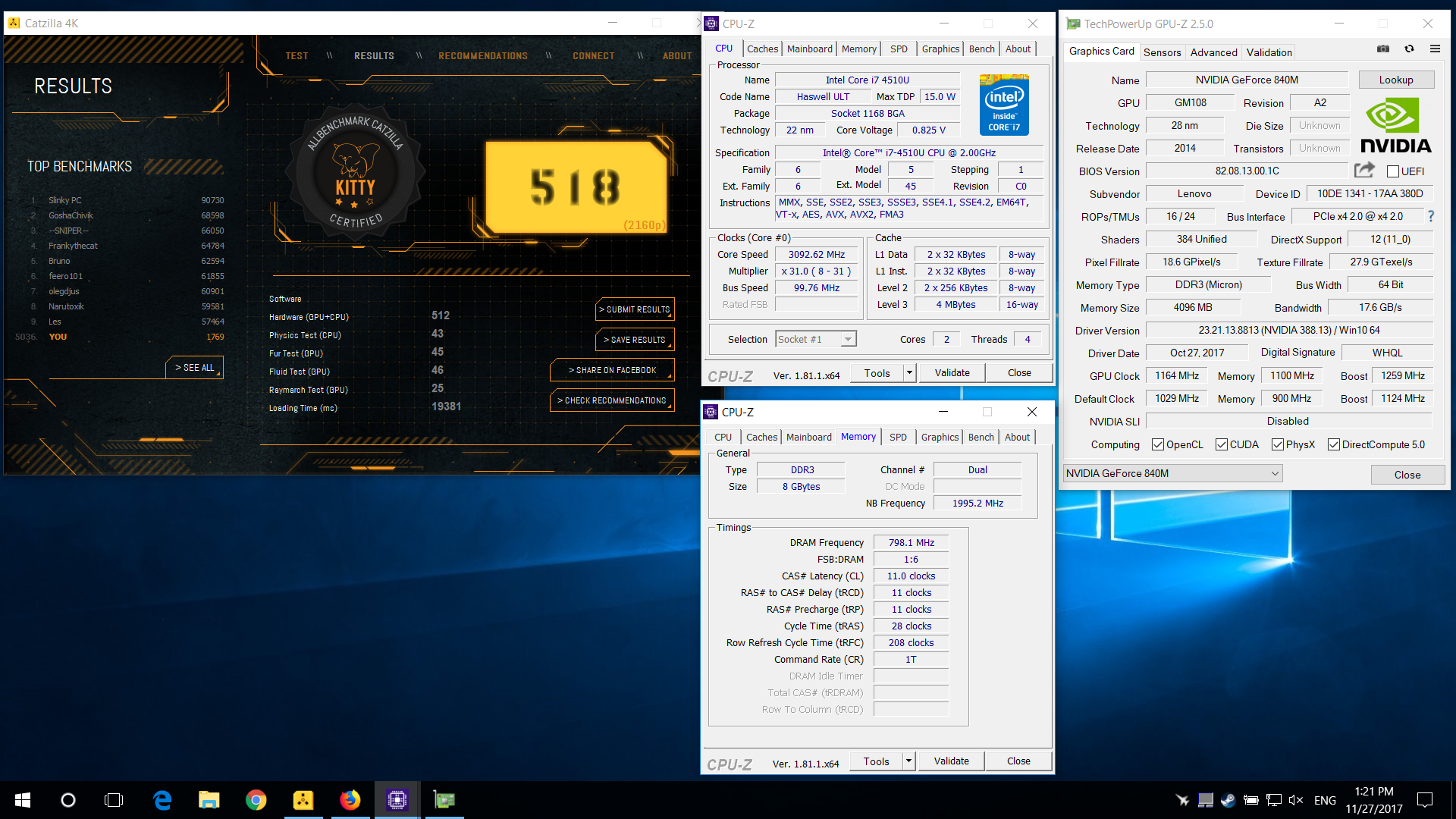
Task: Click the BIOS export share icon
Action: click(1364, 170)
